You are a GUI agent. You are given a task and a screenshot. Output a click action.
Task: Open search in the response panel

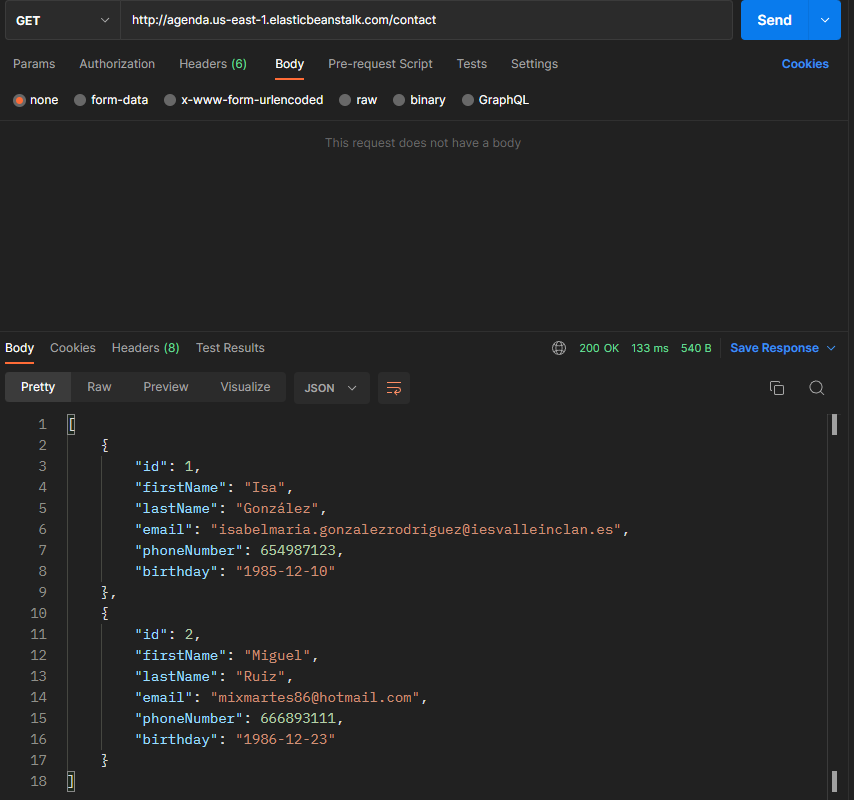pos(817,388)
